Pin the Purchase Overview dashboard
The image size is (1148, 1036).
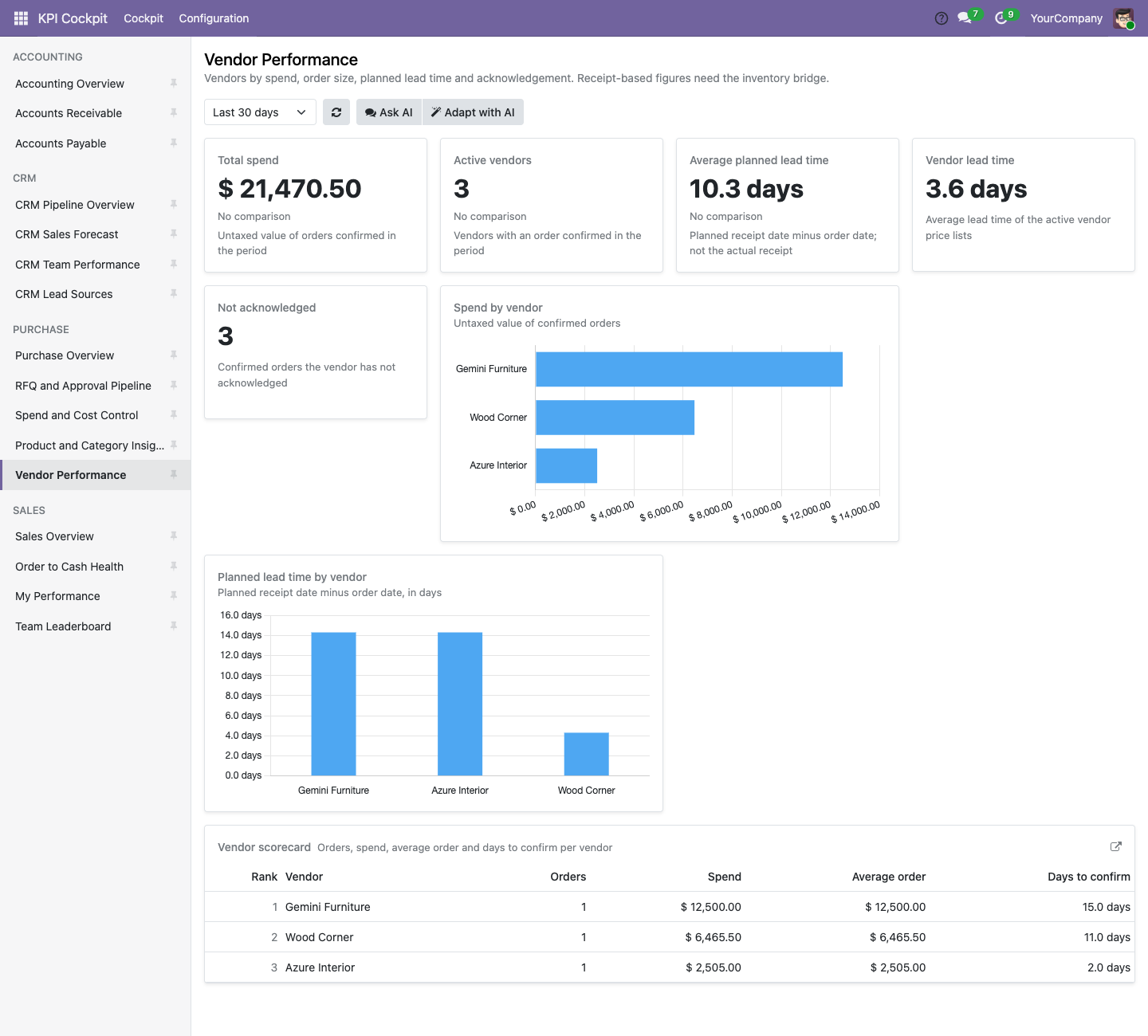(173, 355)
